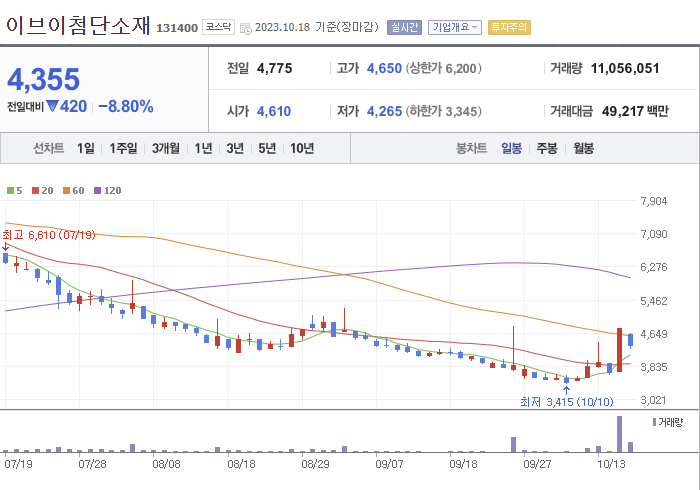Switch to 주봉 candlestick chart

click(547, 148)
